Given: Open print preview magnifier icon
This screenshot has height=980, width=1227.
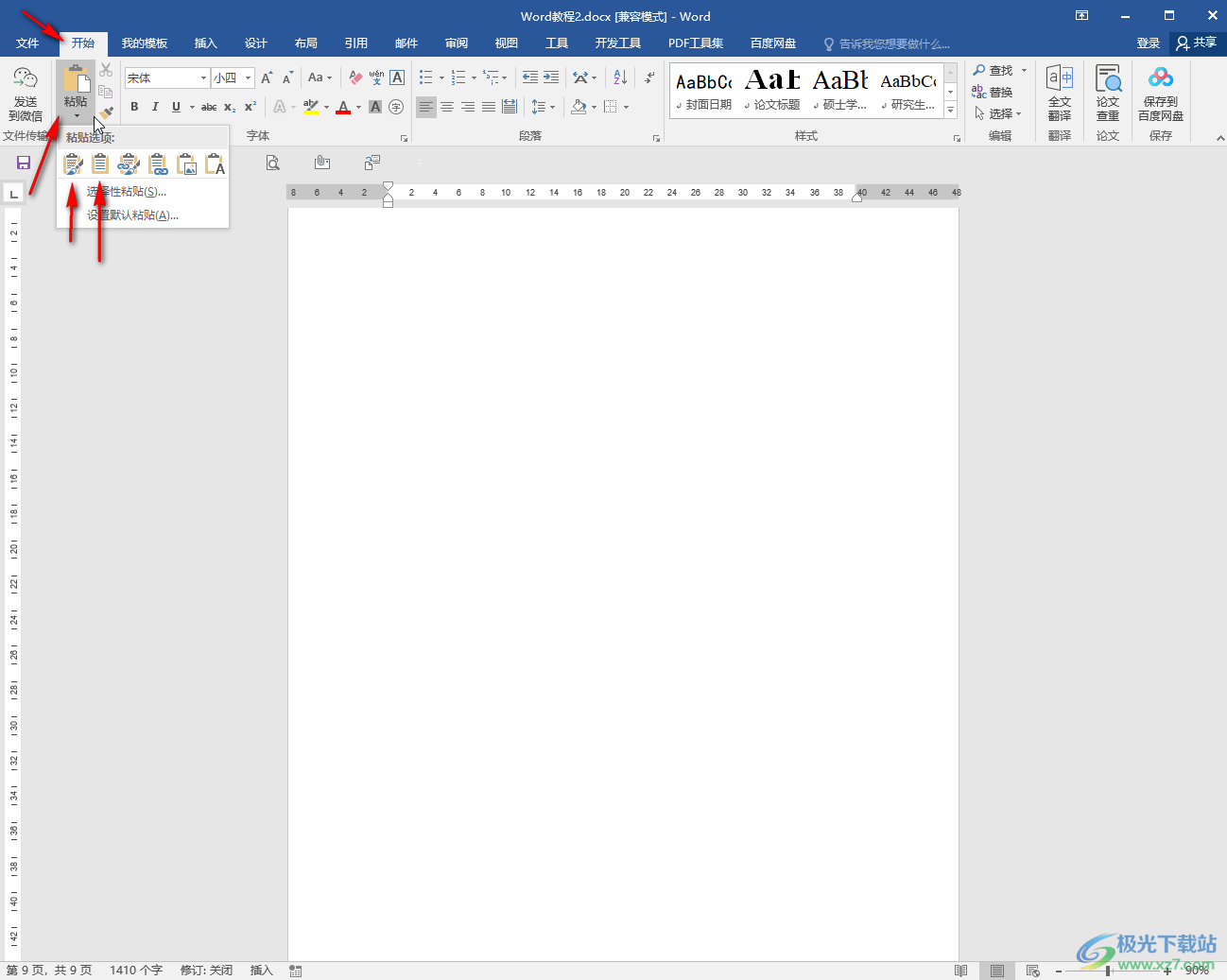Looking at the screenshot, I should pos(273,163).
